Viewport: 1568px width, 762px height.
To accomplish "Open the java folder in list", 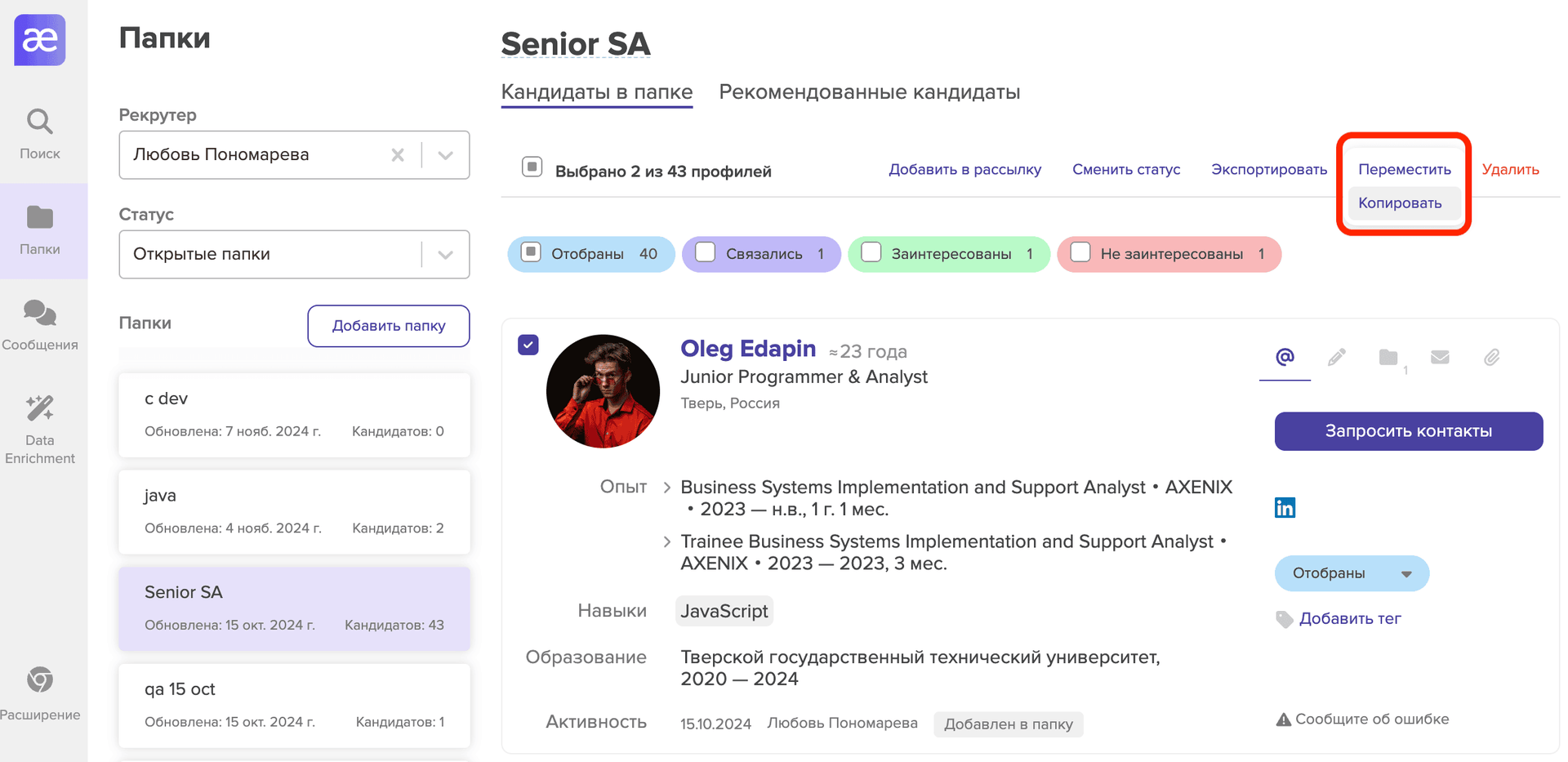I will [x=294, y=511].
